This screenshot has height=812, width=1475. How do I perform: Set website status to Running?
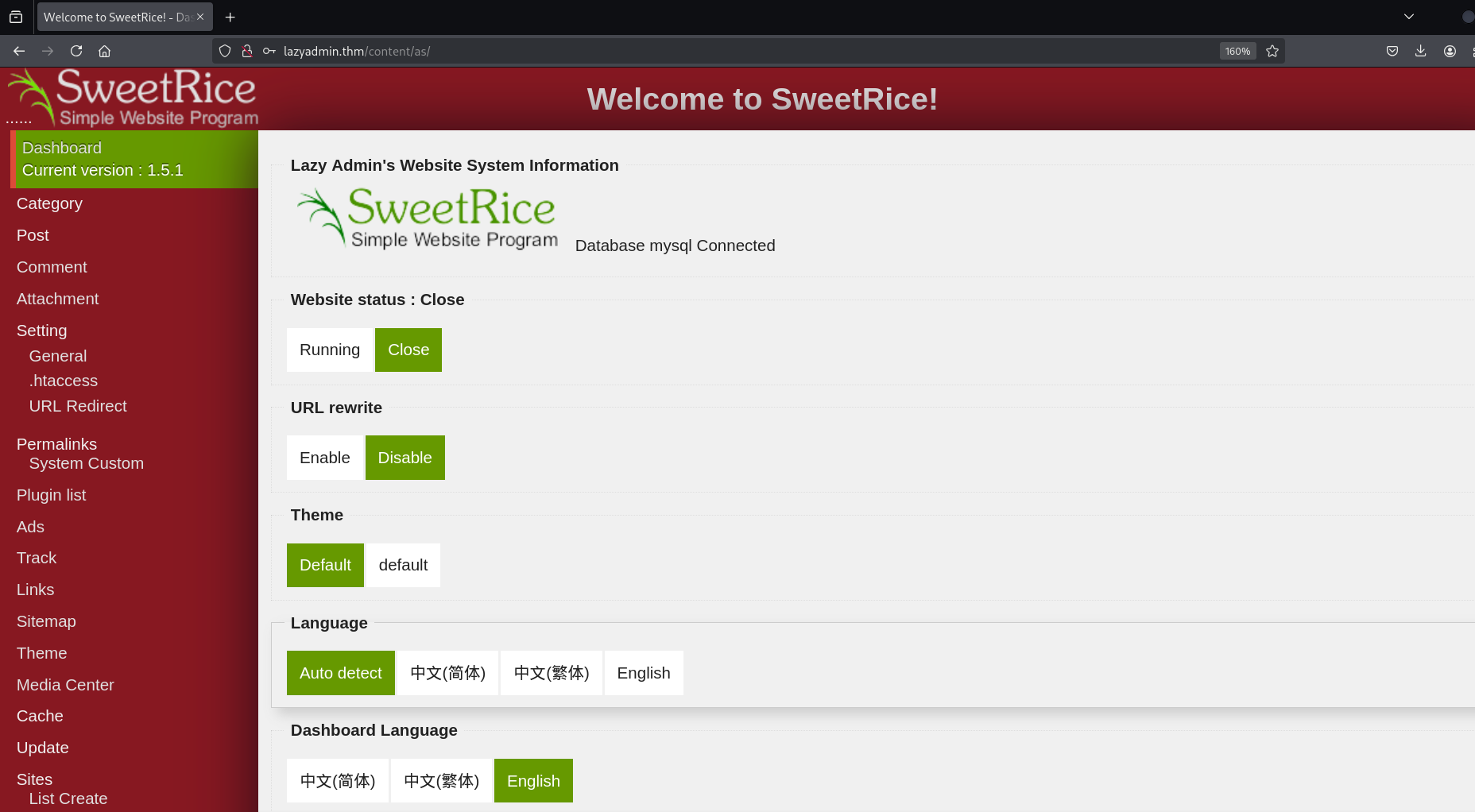coord(329,350)
